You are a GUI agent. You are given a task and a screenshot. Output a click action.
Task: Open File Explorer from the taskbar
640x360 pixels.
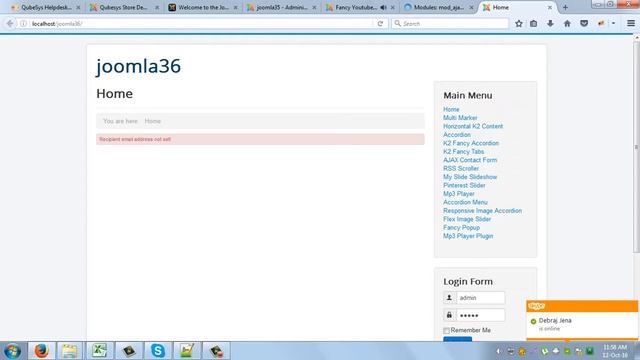(x=69, y=351)
